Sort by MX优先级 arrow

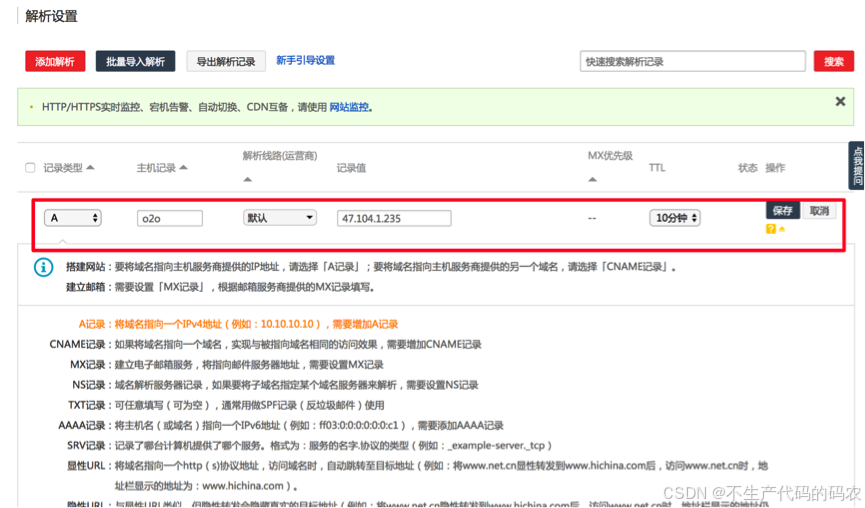click(x=592, y=179)
